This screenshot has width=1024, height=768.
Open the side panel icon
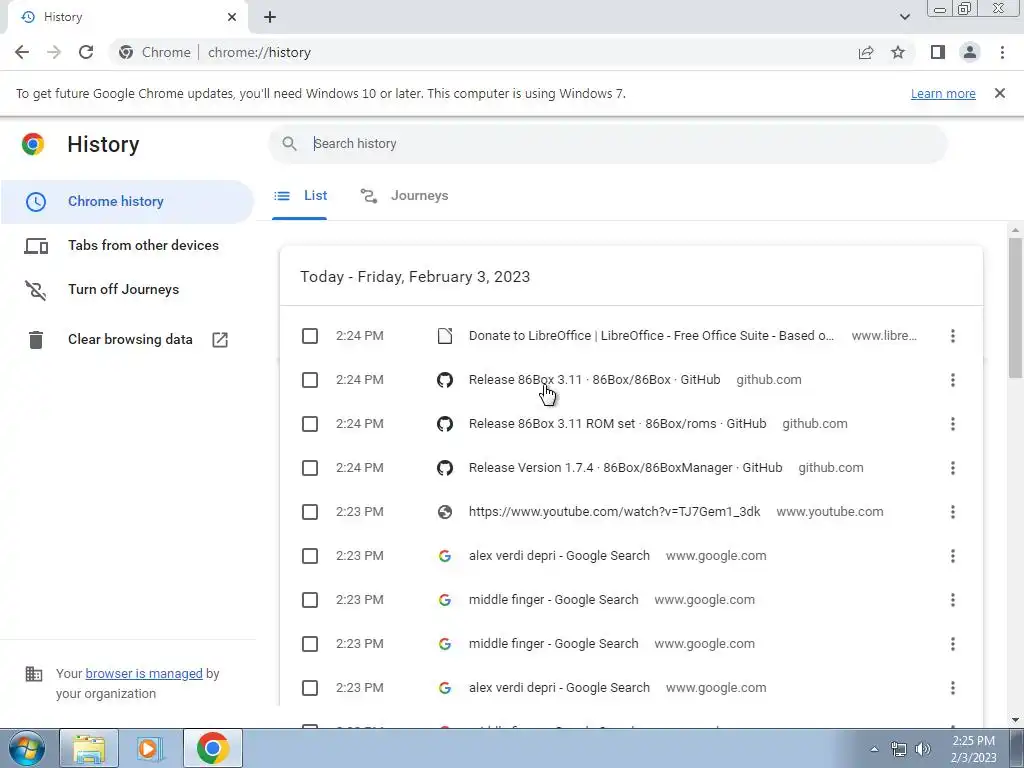pos(938,52)
